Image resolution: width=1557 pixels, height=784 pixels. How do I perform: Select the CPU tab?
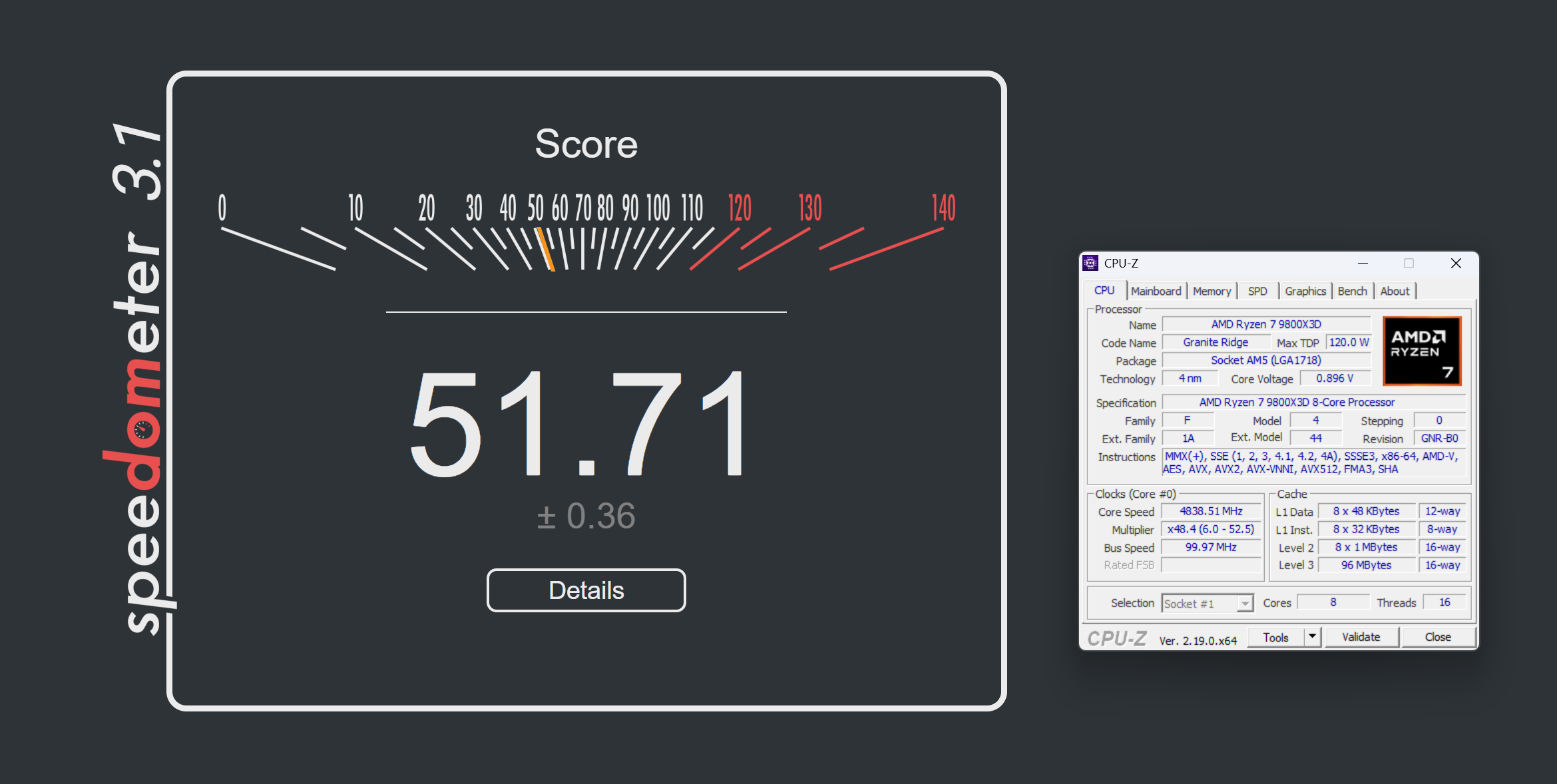(1104, 290)
